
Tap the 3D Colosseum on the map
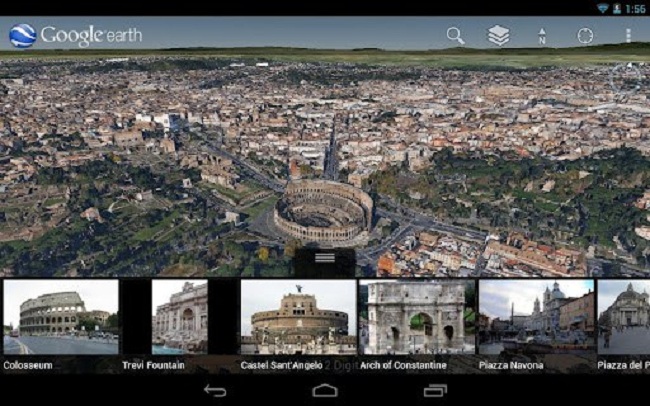point(323,211)
